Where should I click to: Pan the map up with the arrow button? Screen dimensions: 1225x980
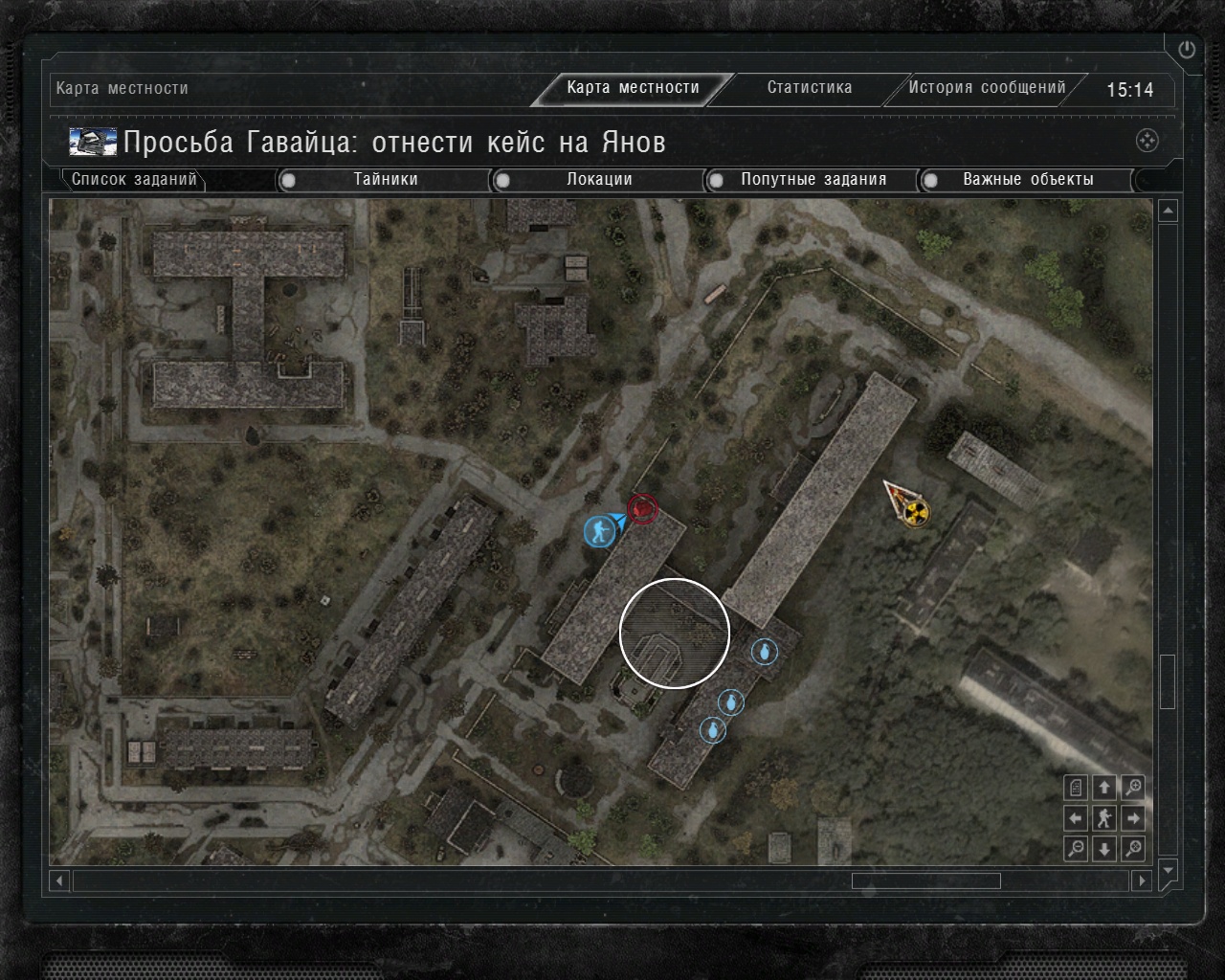coord(1104,788)
